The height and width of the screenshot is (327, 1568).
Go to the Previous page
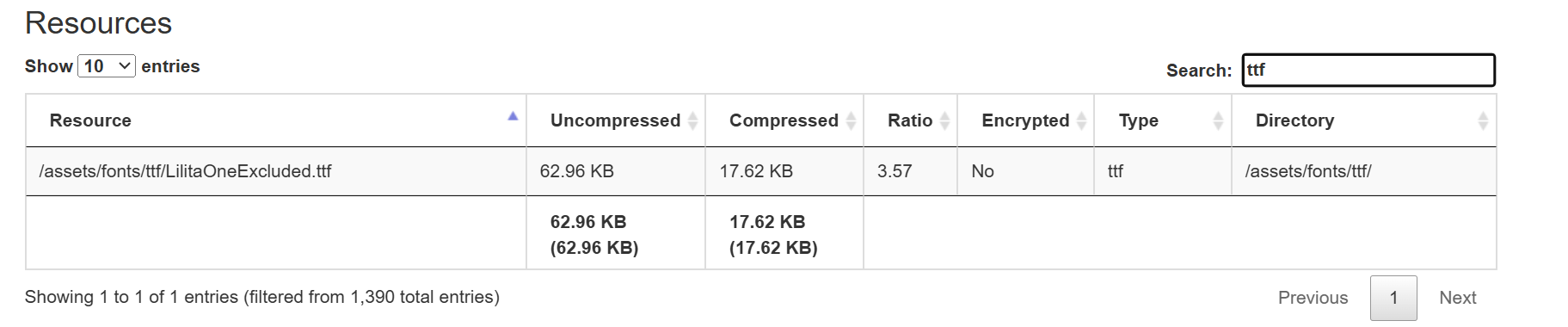(1313, 298)
